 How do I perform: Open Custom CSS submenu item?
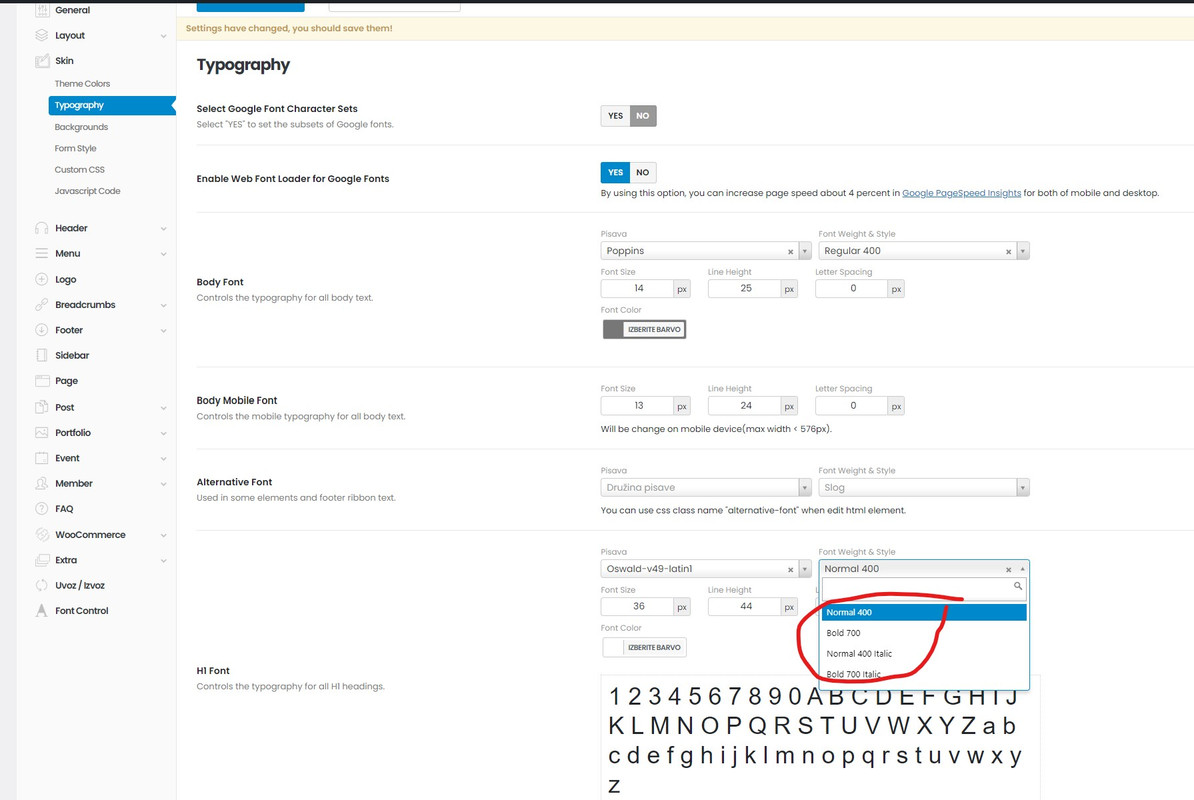click(80, 170)
